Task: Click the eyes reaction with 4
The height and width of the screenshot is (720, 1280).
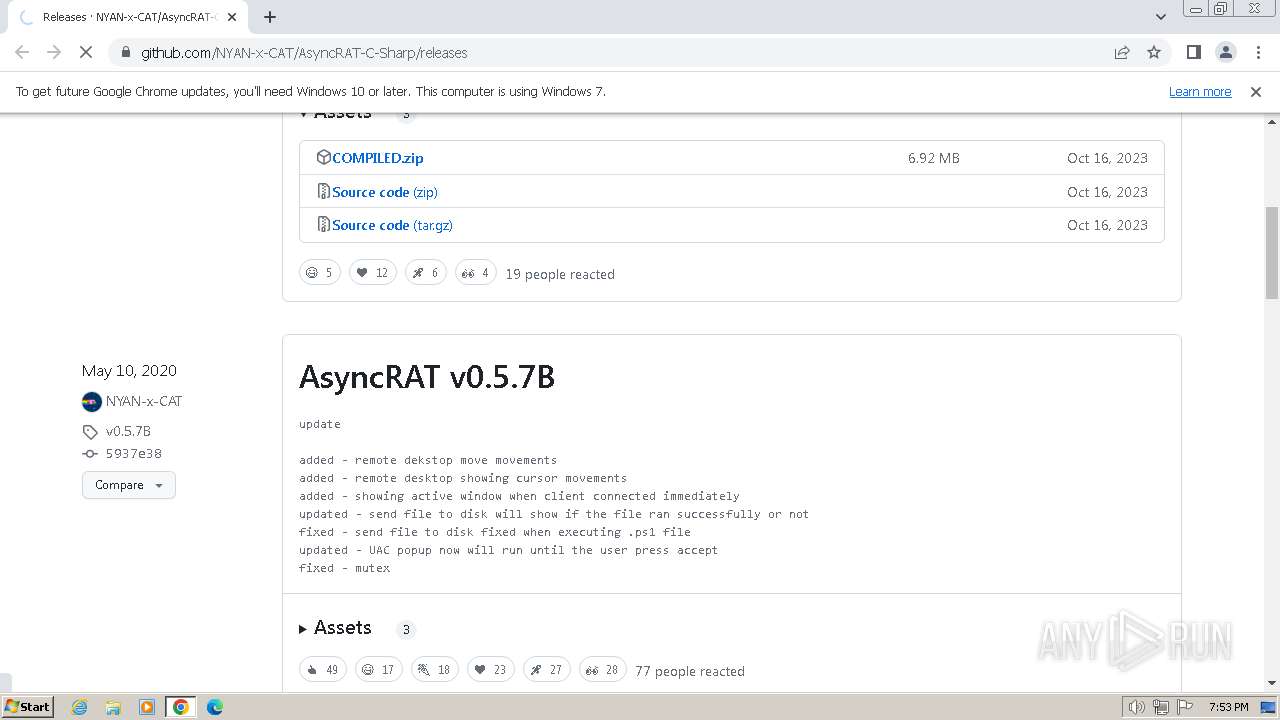Action: coord(476,272)
